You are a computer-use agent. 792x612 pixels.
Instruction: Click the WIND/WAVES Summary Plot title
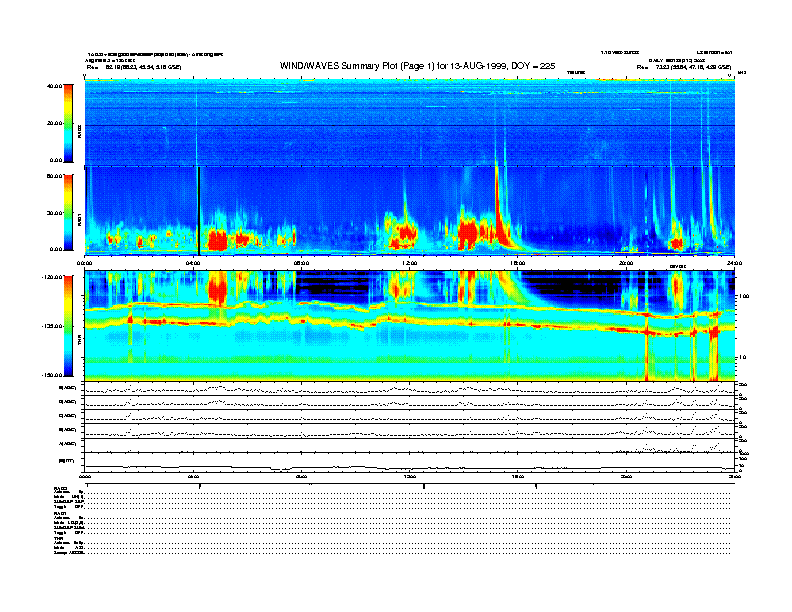[417, 66]
